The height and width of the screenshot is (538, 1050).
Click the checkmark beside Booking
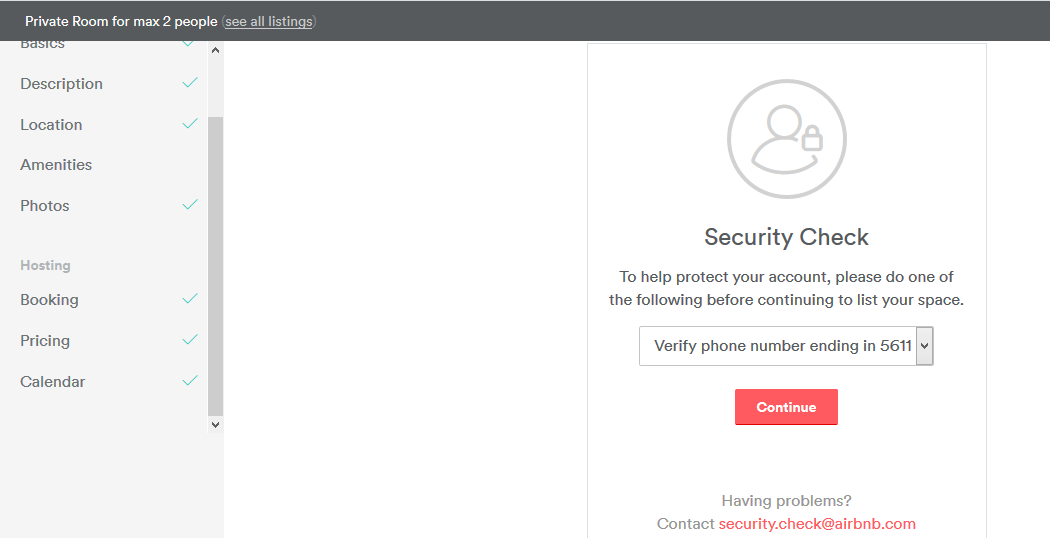[190, 299]
